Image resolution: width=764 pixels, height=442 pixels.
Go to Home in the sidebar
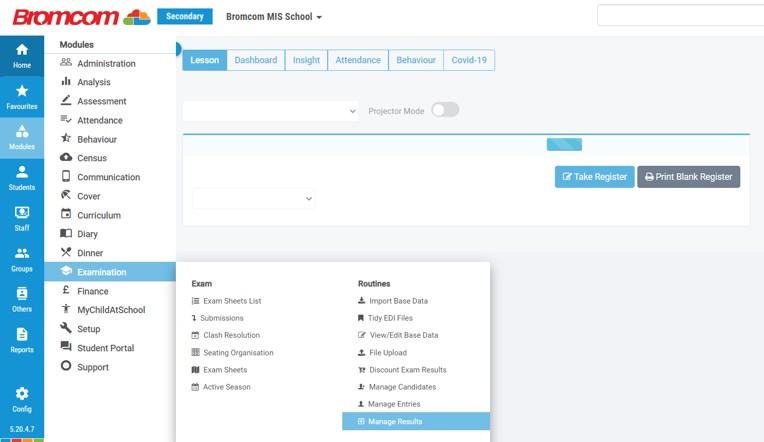(22, 56)
